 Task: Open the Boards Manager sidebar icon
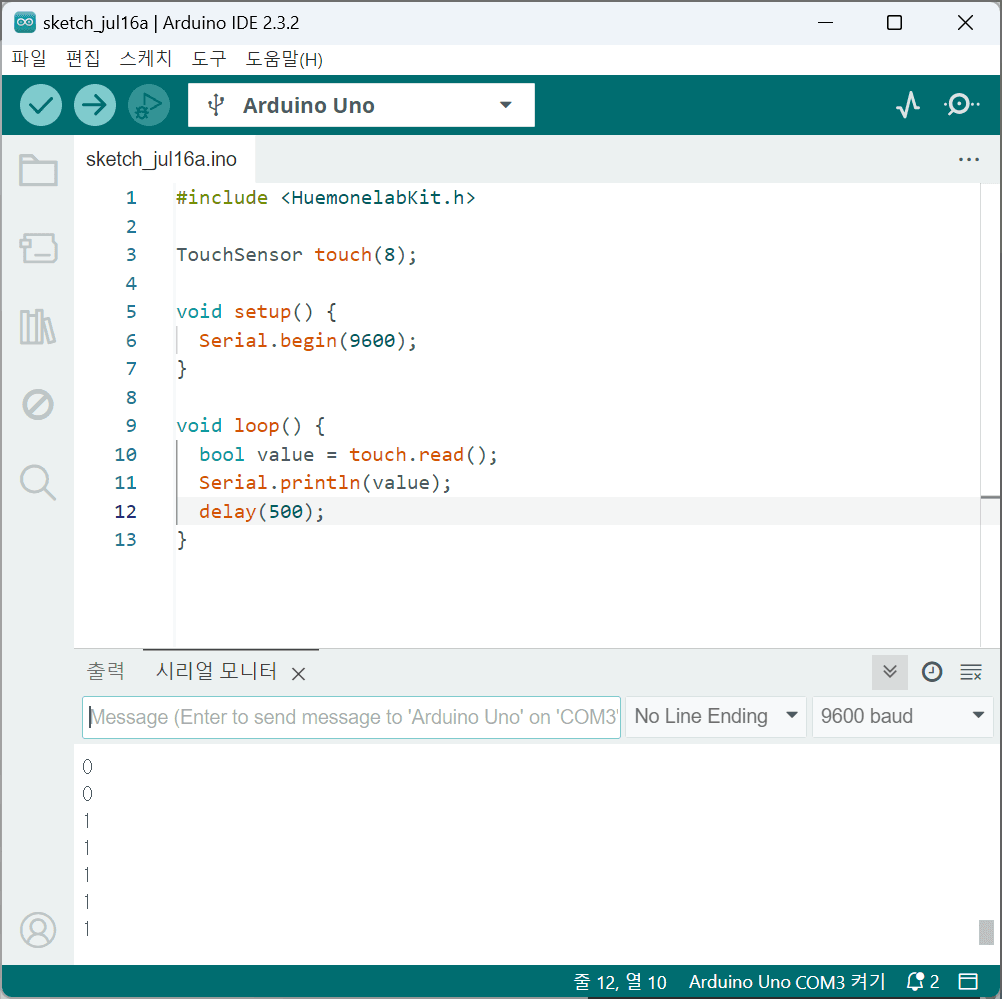(x=38, y=248)
